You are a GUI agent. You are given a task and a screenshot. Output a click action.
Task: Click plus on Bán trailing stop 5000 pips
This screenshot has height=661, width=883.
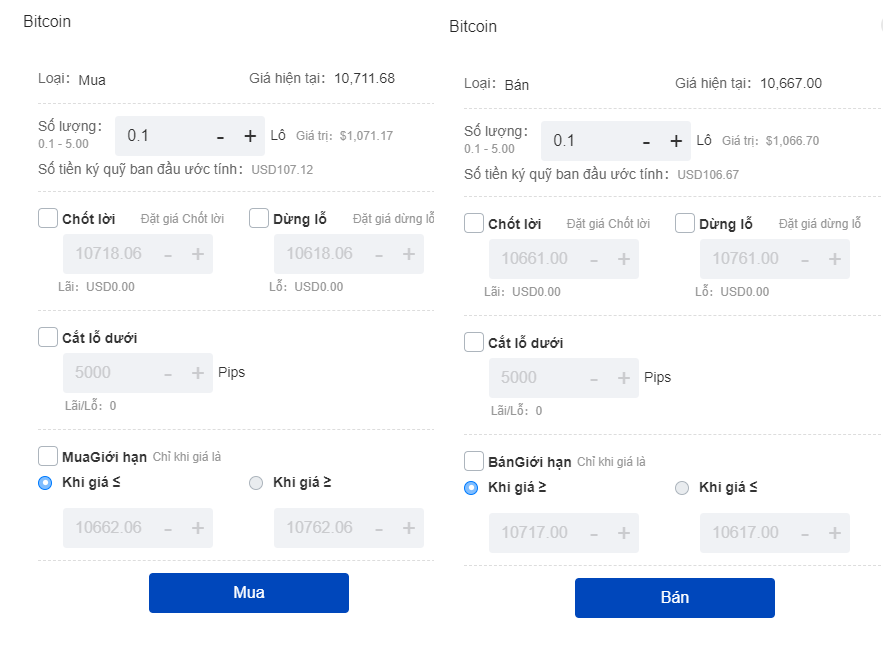click(x=624, y=378)
